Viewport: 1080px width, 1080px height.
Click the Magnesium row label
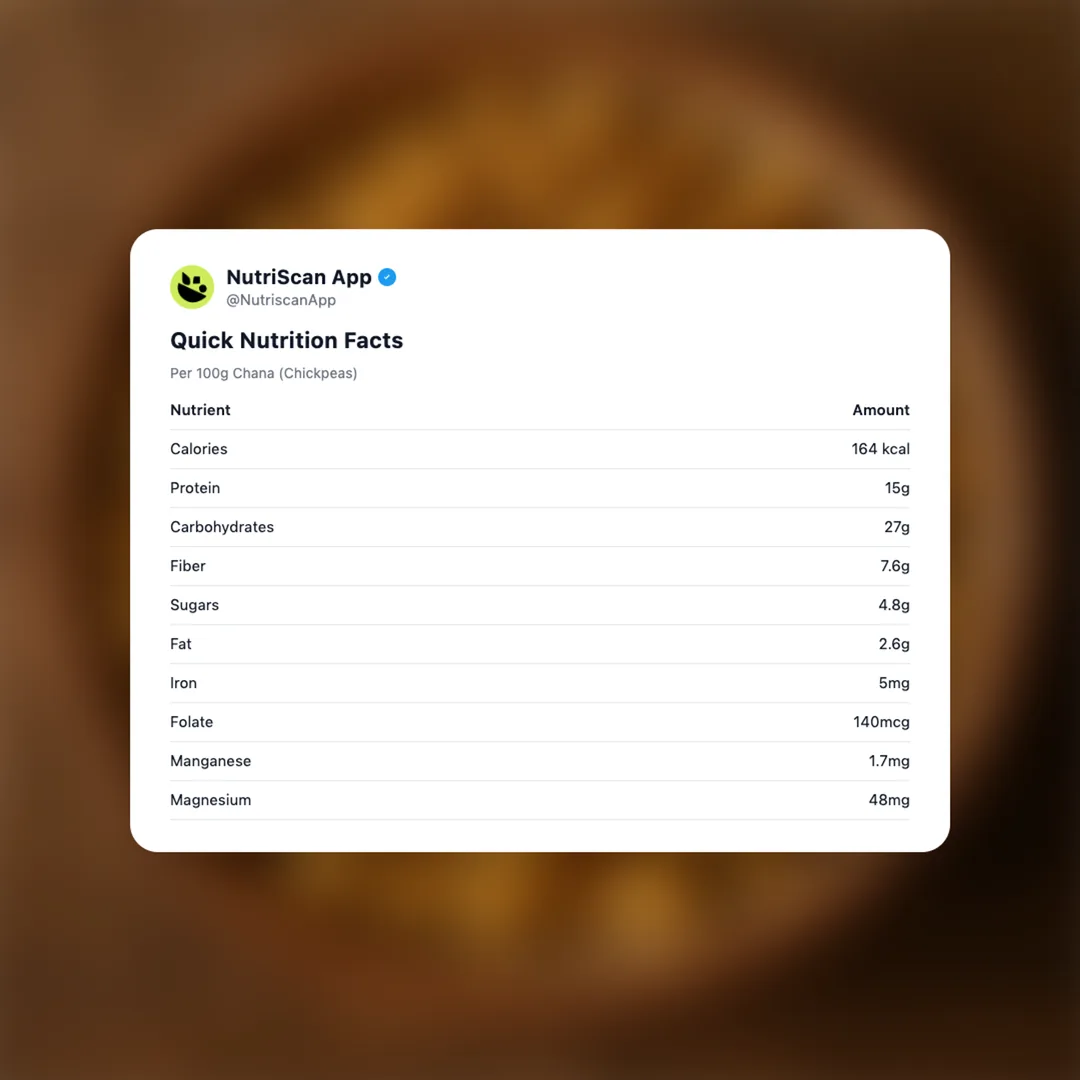211,800
